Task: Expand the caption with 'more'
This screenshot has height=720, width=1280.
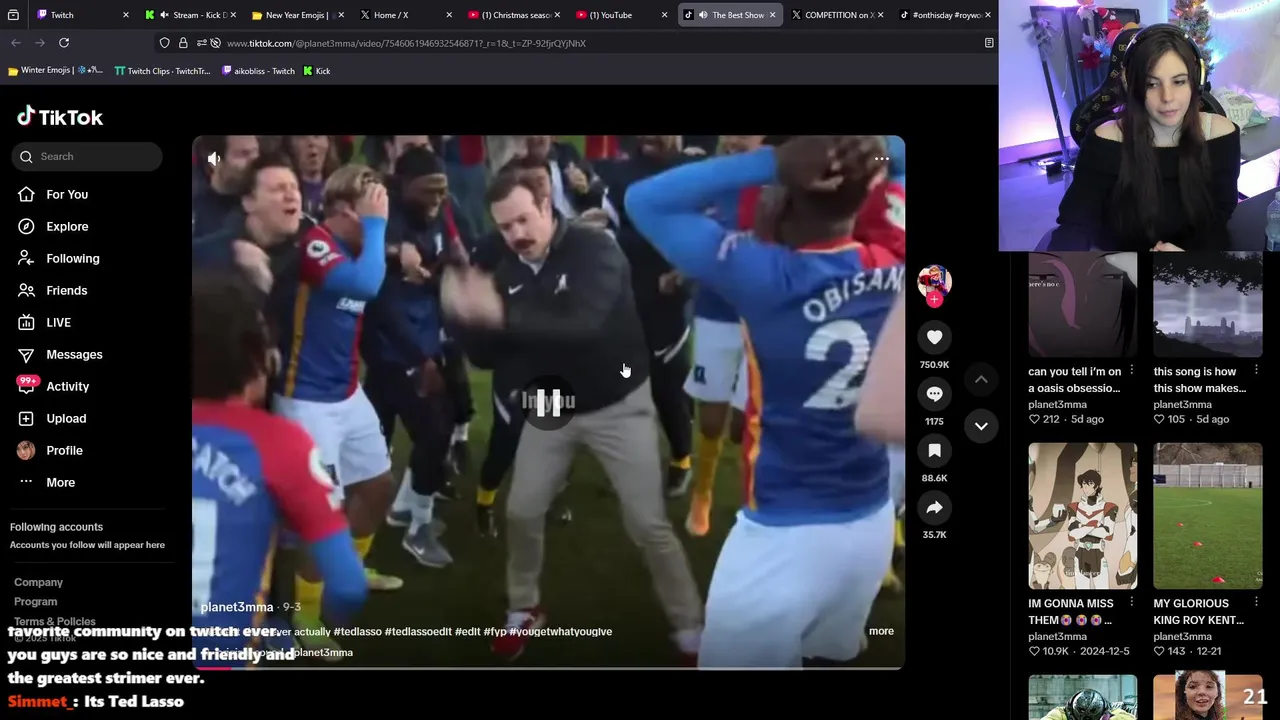Action: [881, 631]
